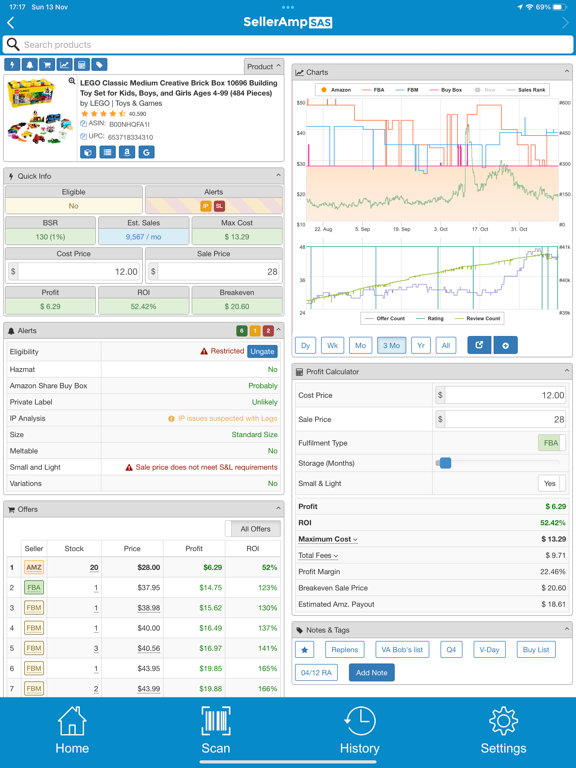
Task: Jump to Quick Info via the lightning bolt icon
Action: click(12, 65)
